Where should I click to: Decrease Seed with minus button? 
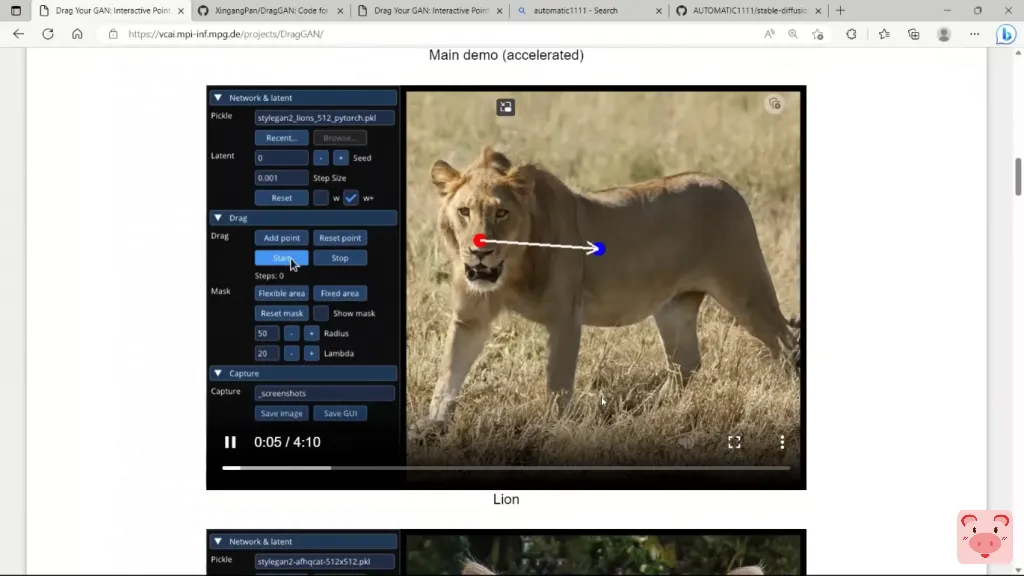click(321, 158)
